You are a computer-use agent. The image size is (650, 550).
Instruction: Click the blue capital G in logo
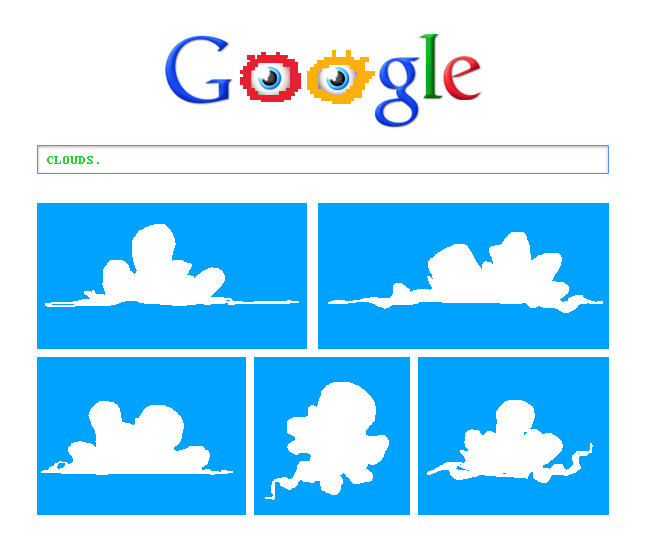click(x=198, y=69)
